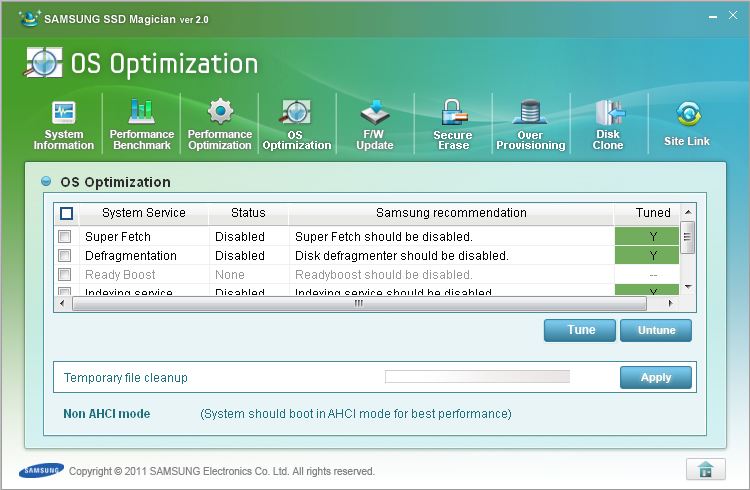The width and height of the screenshot is (750, 490).
Task: Click the vertical scrollbar thumb
Action: pyautogui.click(x=687, y=237)
